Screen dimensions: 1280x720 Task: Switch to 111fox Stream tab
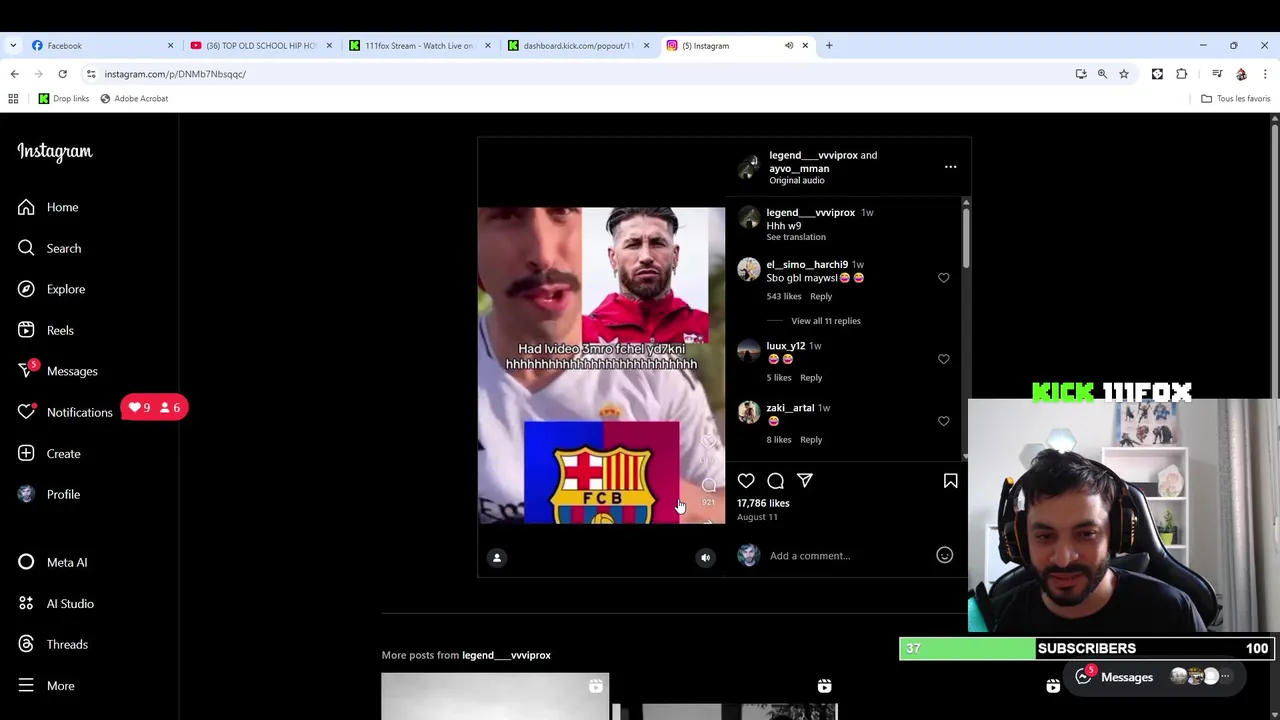click(x=418, y=45)
